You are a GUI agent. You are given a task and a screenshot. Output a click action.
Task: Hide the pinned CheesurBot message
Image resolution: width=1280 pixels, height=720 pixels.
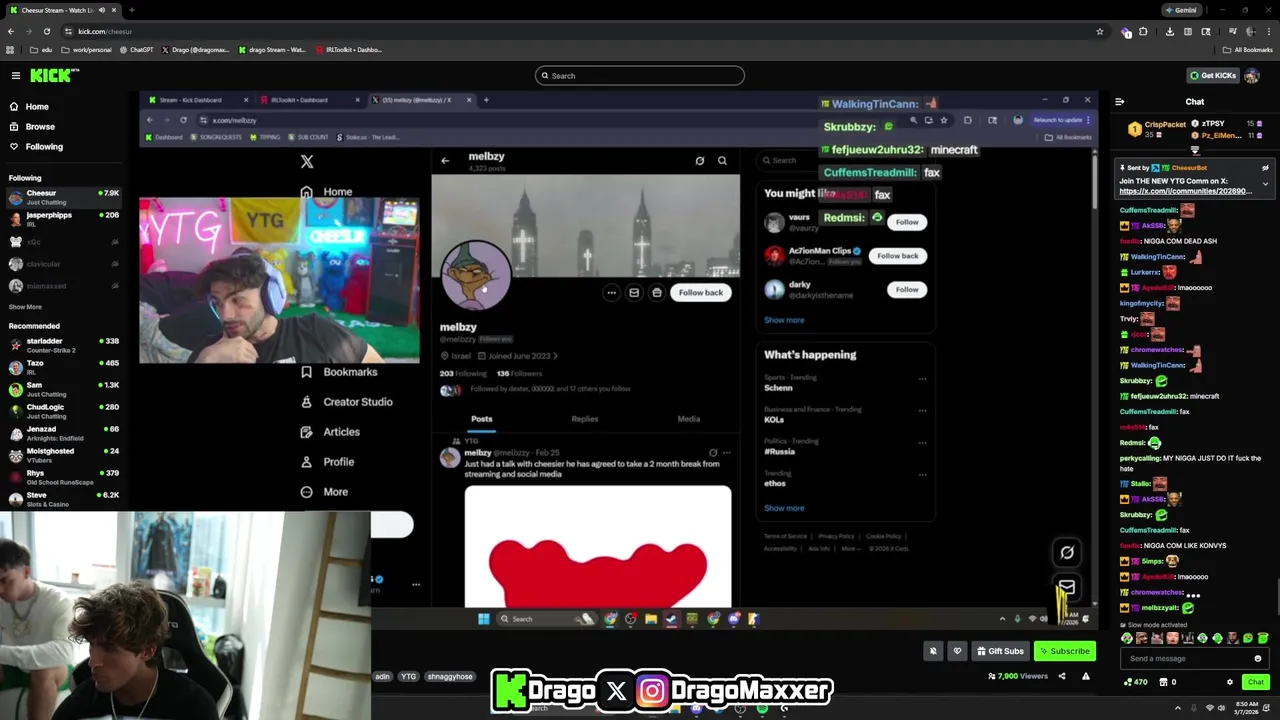point(1265,168)
